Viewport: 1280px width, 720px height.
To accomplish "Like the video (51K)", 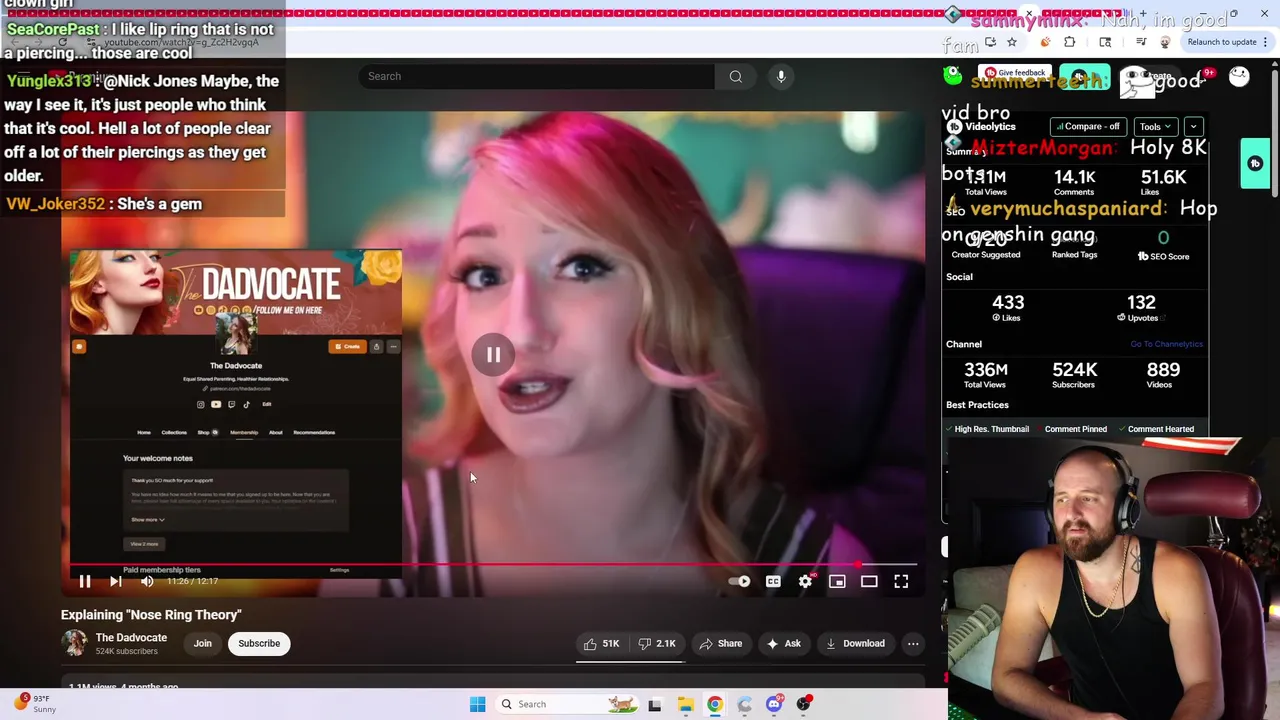I will 601,644.
